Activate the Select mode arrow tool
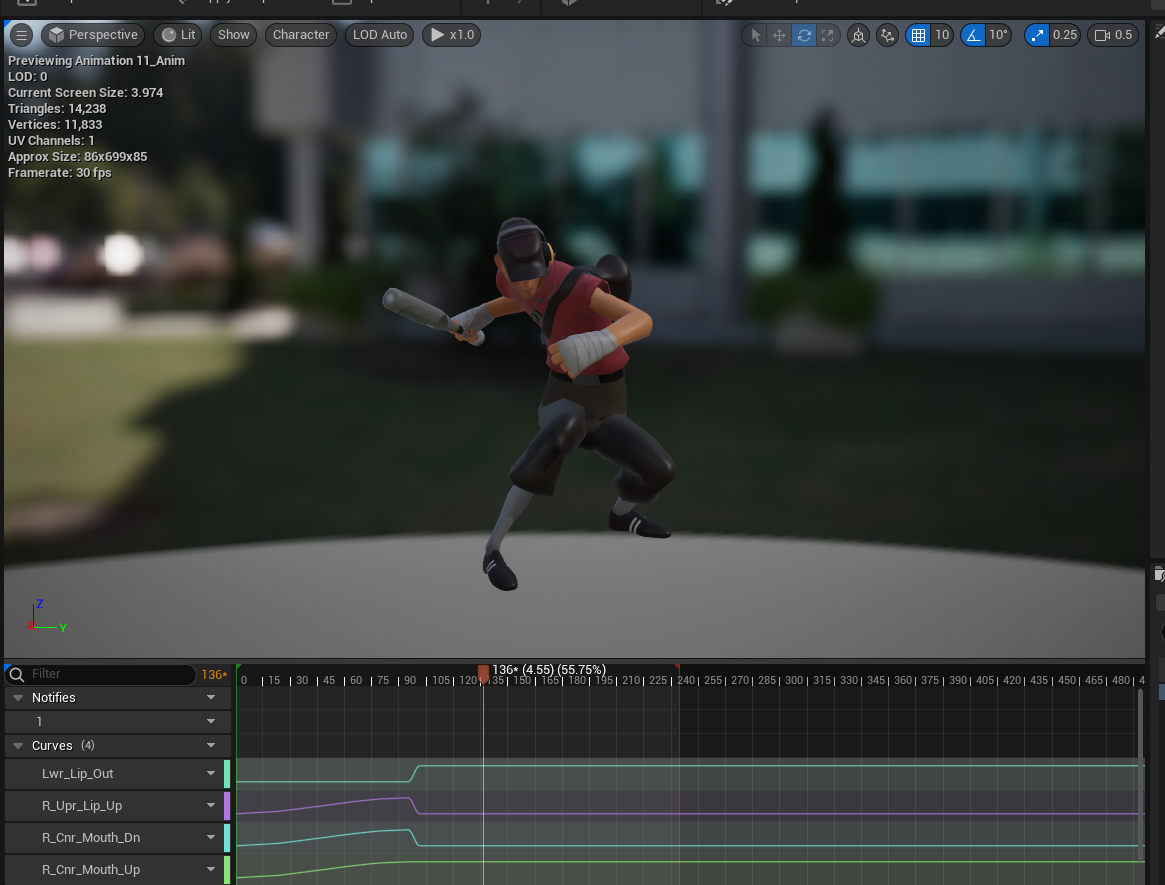Viewport: 1165px width, 885px height. [755, 35]
